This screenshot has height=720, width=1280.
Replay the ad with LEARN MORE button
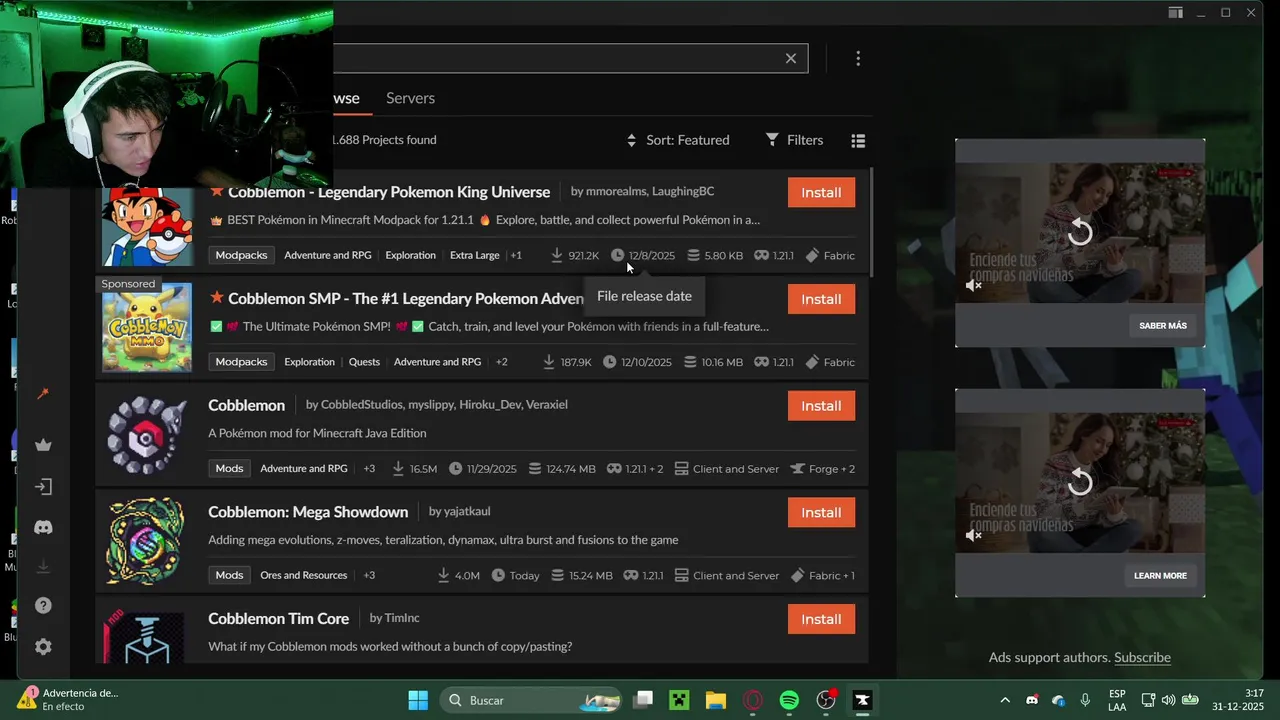(x=1080, y=483)
